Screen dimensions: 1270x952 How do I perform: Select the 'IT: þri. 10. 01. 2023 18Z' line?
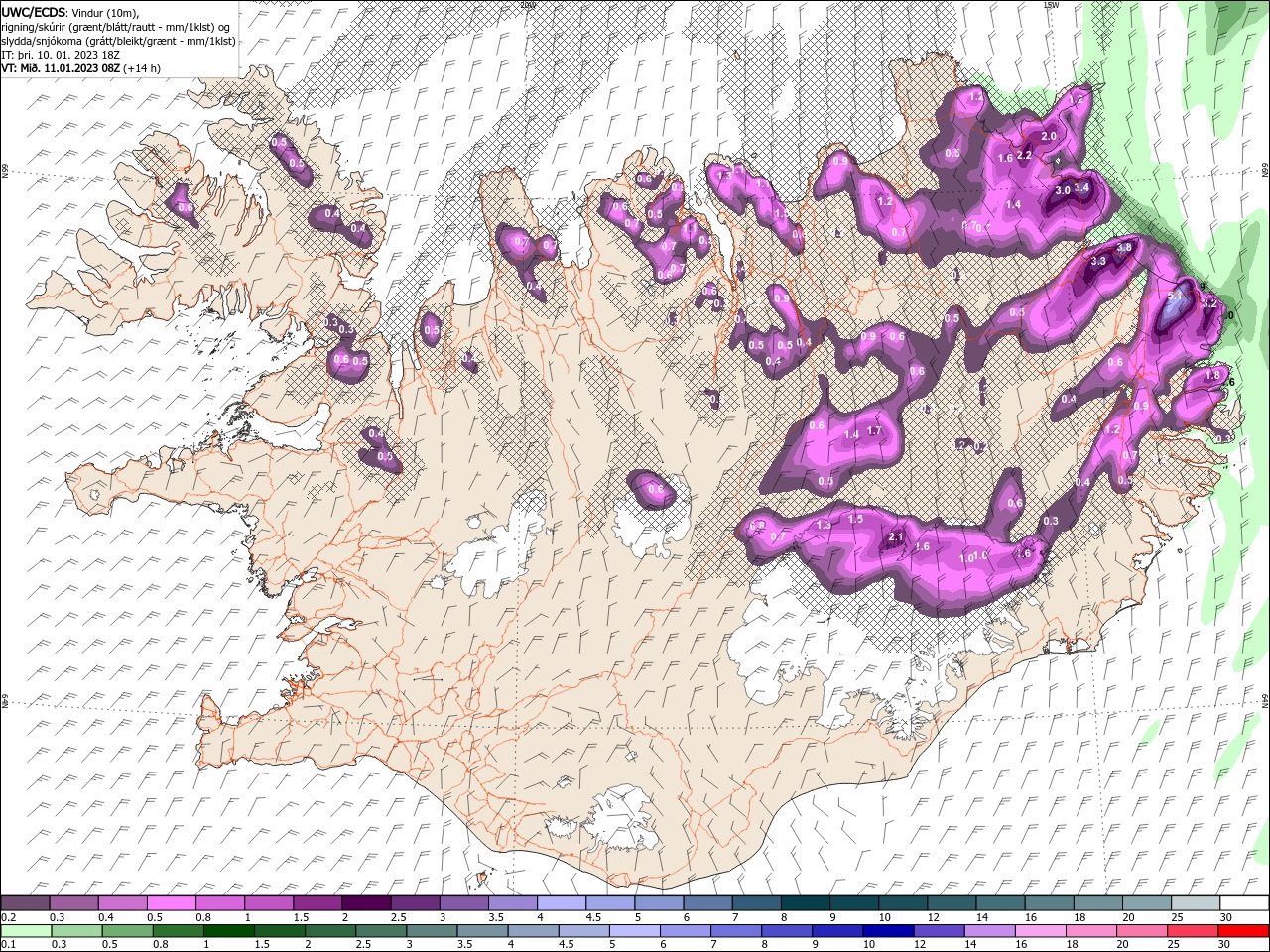[61, 55]
